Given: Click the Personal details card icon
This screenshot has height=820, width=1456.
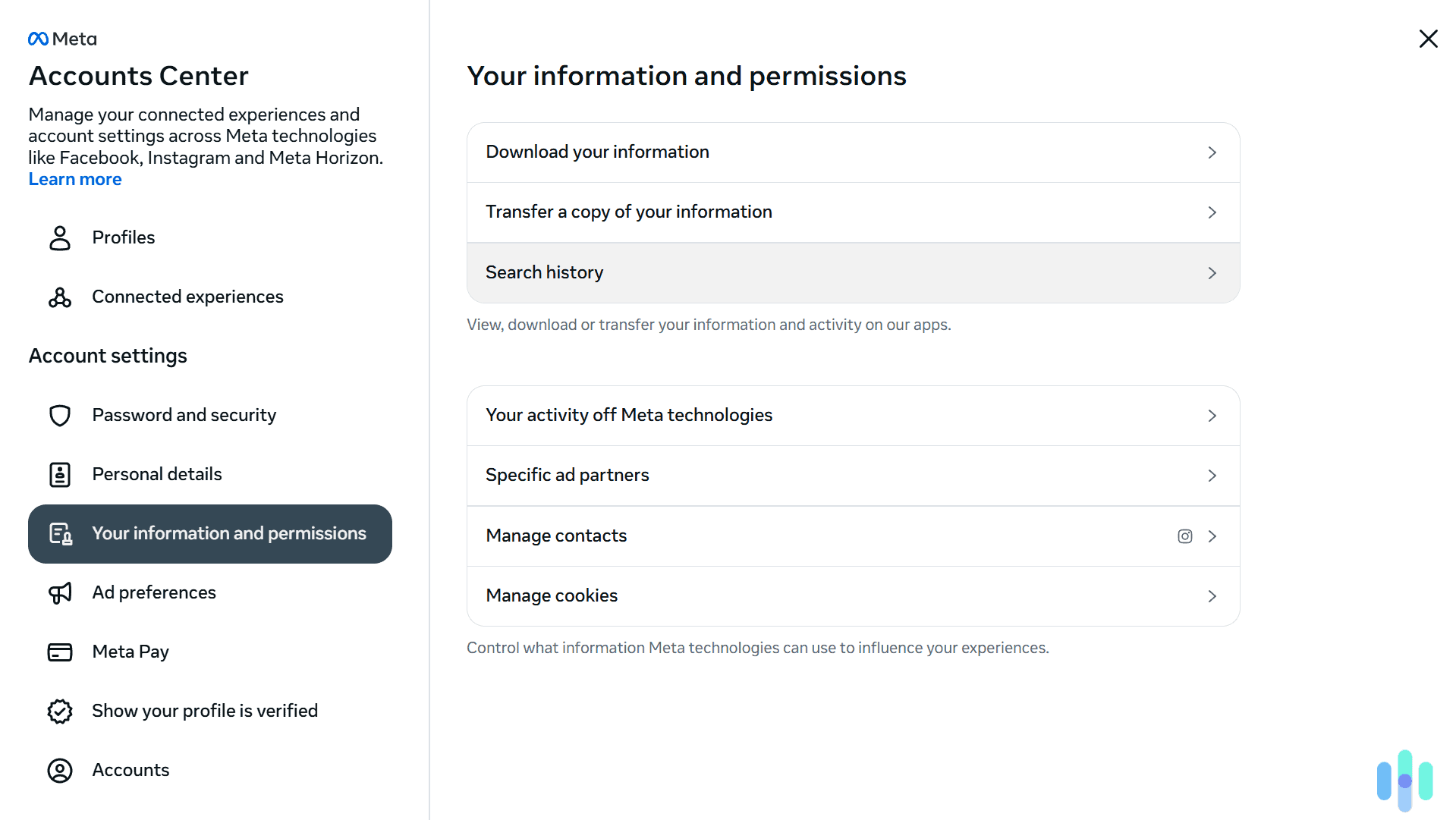Looking at the screenshot, I should click(59, 474).
